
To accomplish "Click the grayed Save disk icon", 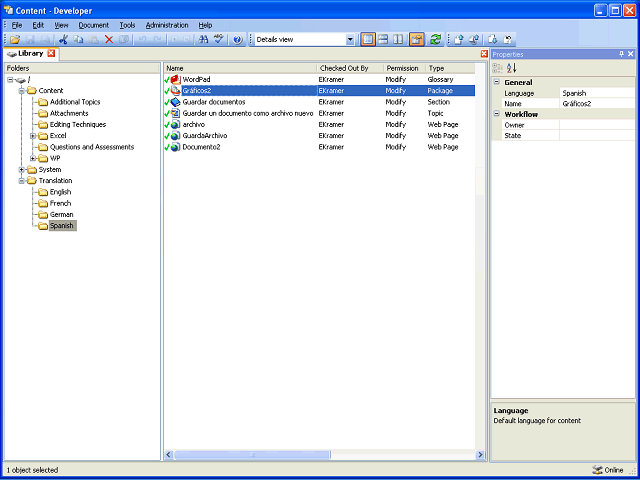I will [x=30, y=40].
